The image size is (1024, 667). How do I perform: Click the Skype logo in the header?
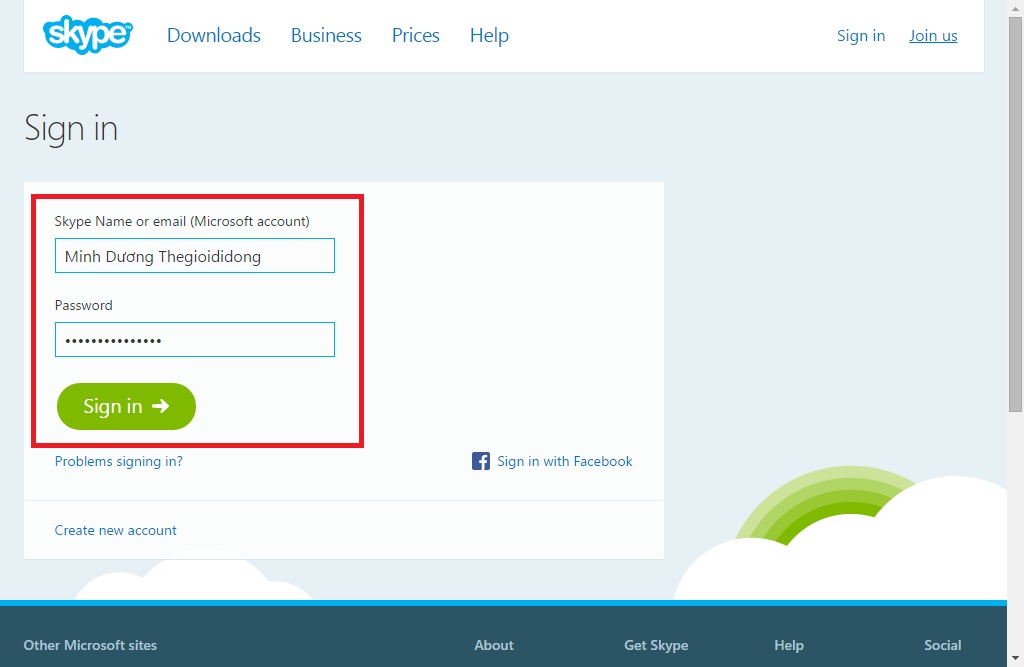click(87, 35)
